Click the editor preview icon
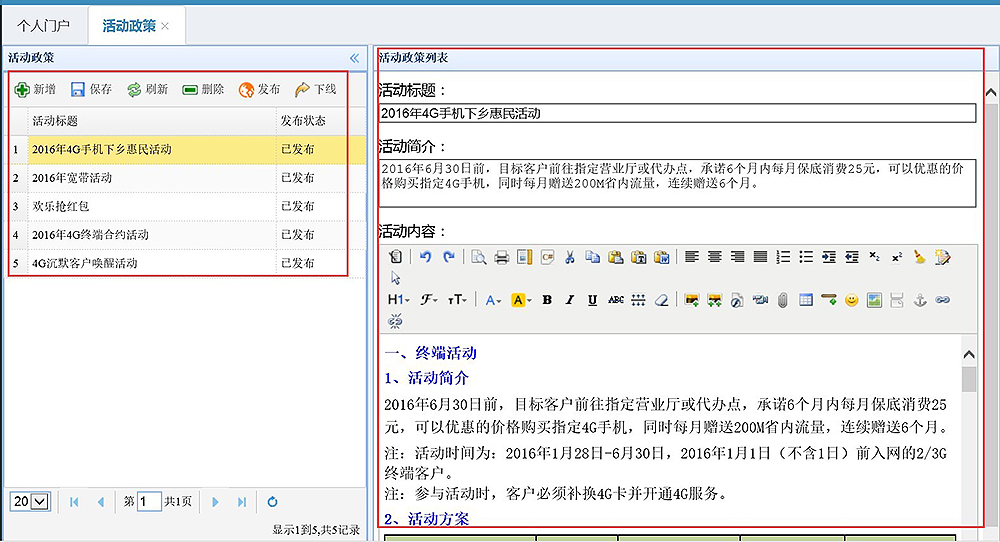The width and height of the screenshot is (1000, 542). [478, 256]
